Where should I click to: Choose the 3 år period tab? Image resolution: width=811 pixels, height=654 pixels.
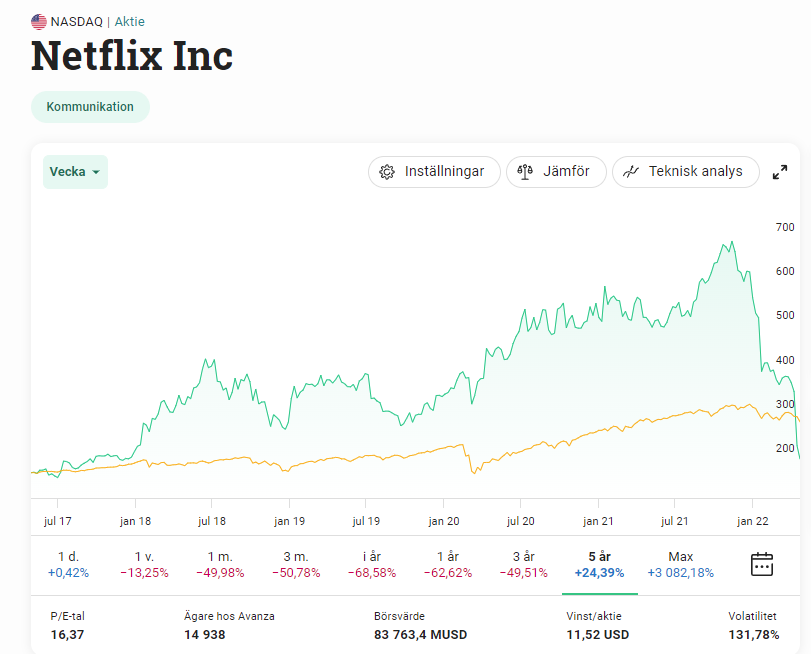click(523, 564)
